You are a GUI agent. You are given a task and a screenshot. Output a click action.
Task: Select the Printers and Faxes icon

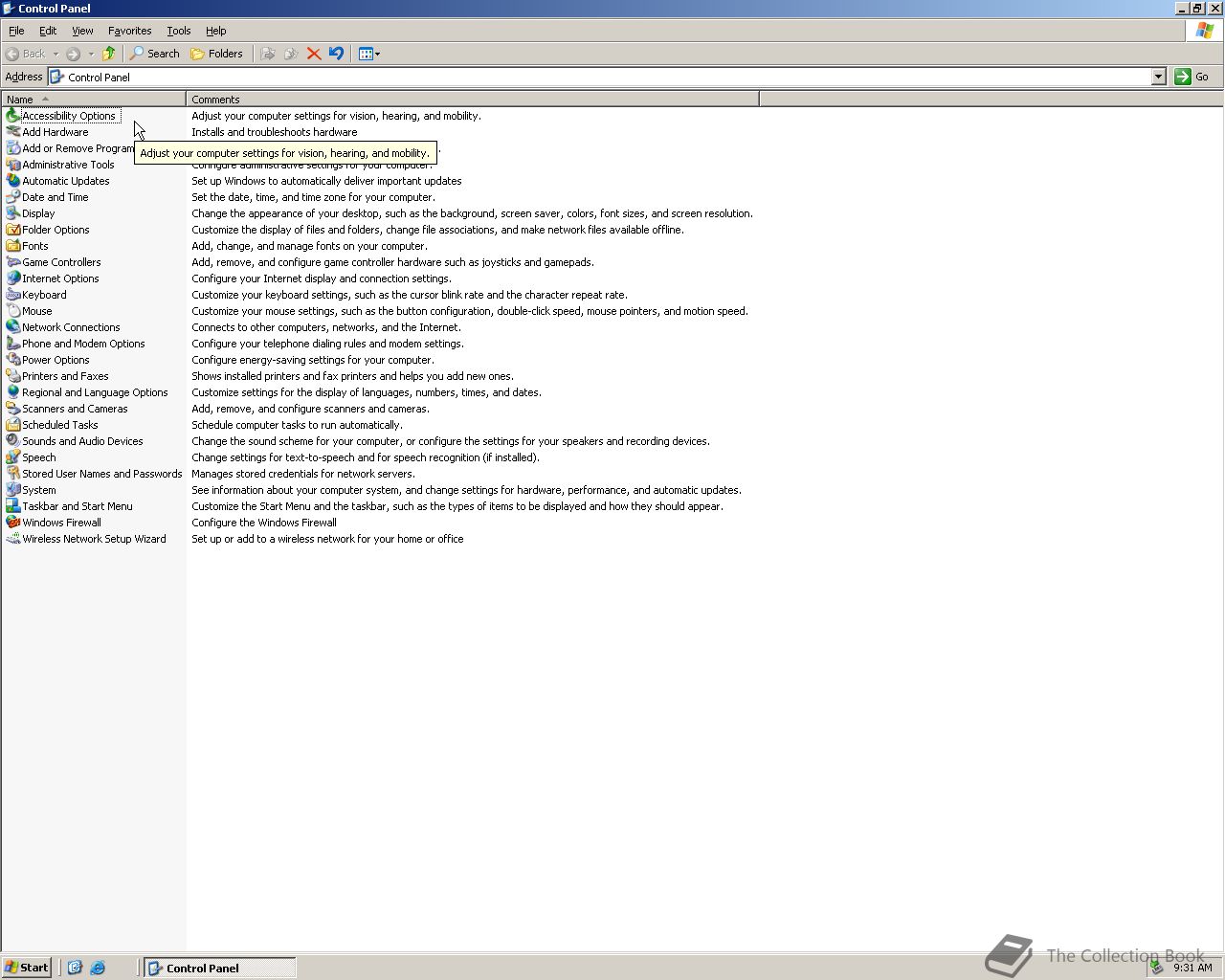tap(13, 376)
